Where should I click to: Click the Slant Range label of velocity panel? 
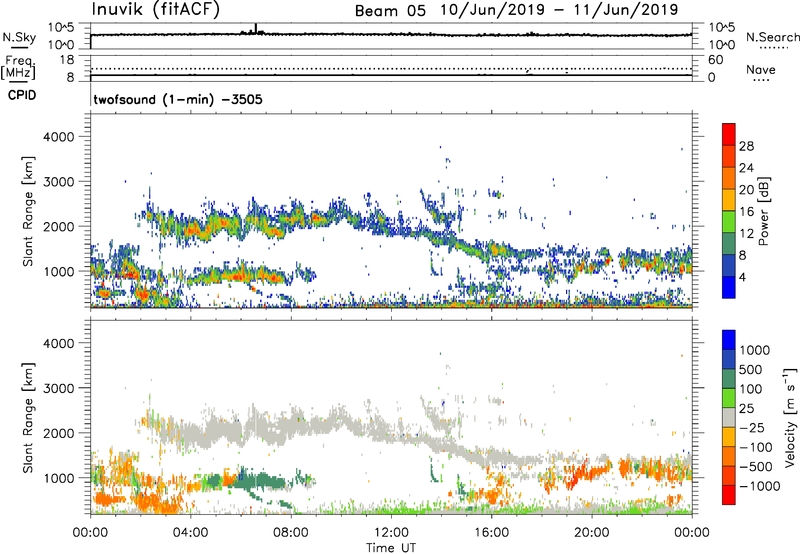28,418
